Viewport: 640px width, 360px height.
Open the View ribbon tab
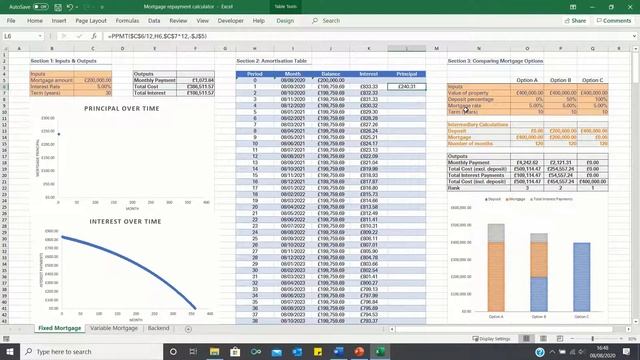(202, 21)
